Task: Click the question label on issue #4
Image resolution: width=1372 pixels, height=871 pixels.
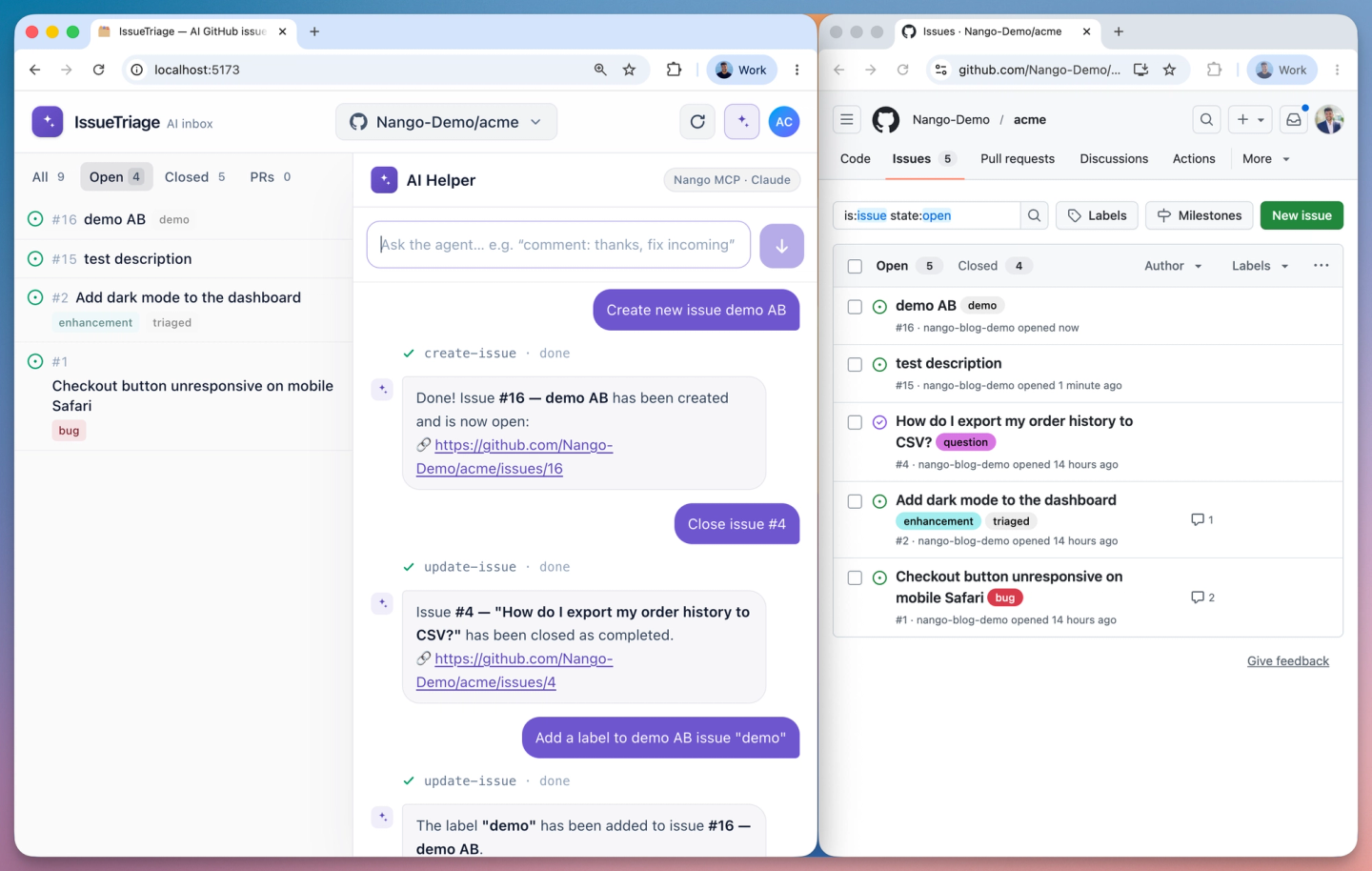Action: 965,442
